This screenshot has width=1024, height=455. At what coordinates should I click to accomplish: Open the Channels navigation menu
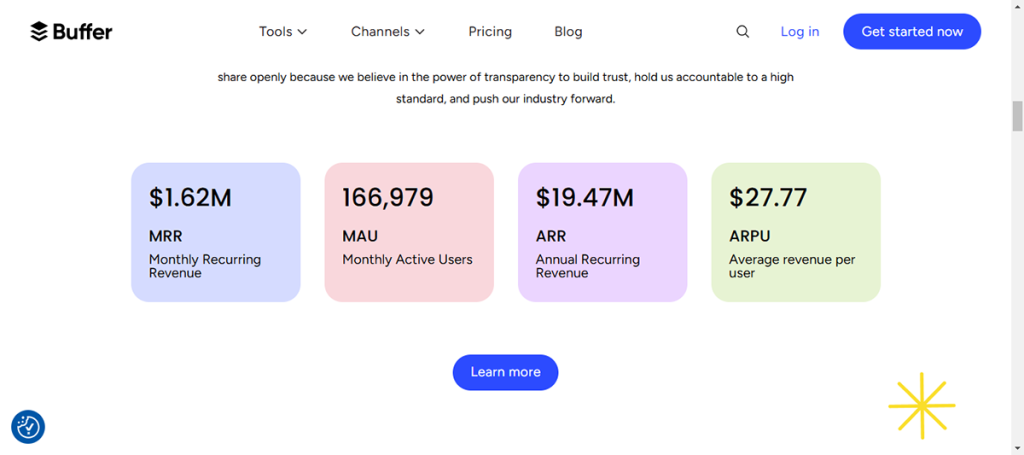379,32
